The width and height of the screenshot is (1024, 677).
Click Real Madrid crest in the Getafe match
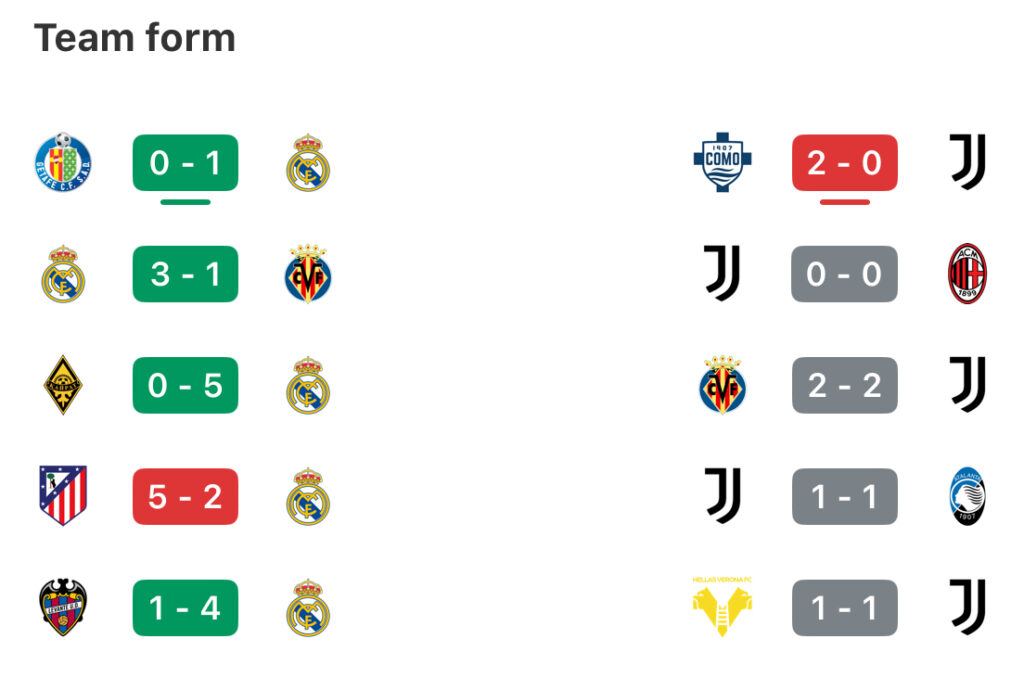pos(308,162)
